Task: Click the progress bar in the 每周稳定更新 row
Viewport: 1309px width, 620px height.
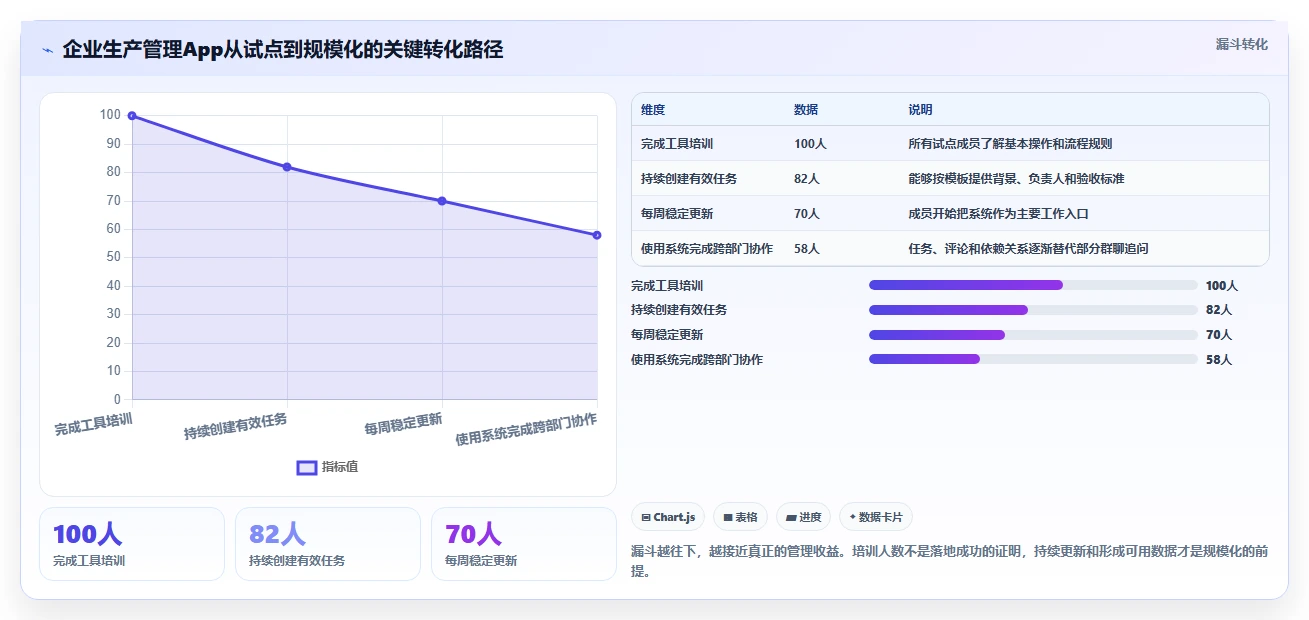Action: [x=1033, y=335]
